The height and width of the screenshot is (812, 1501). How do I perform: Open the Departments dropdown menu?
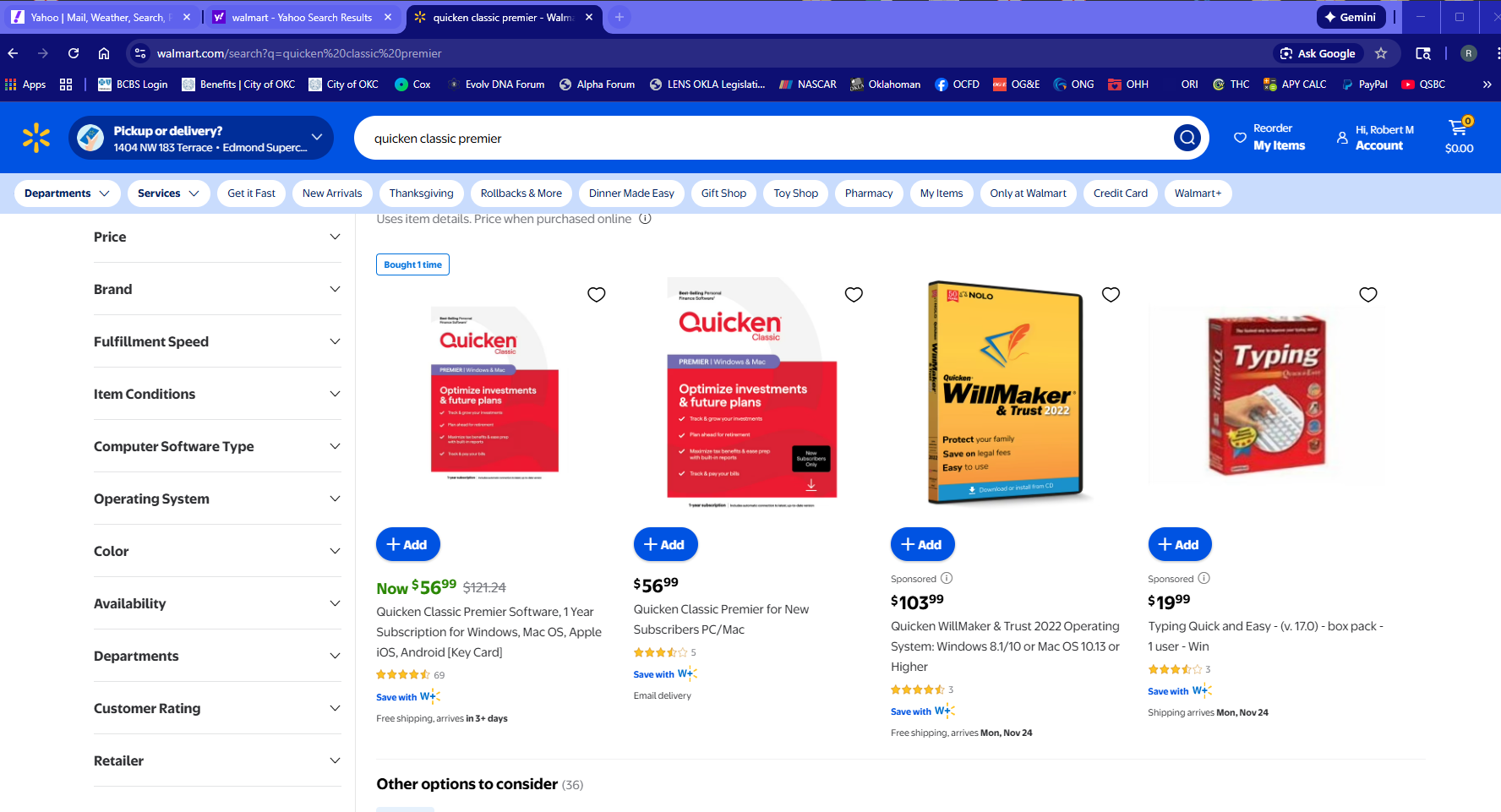tap(68, 193)
